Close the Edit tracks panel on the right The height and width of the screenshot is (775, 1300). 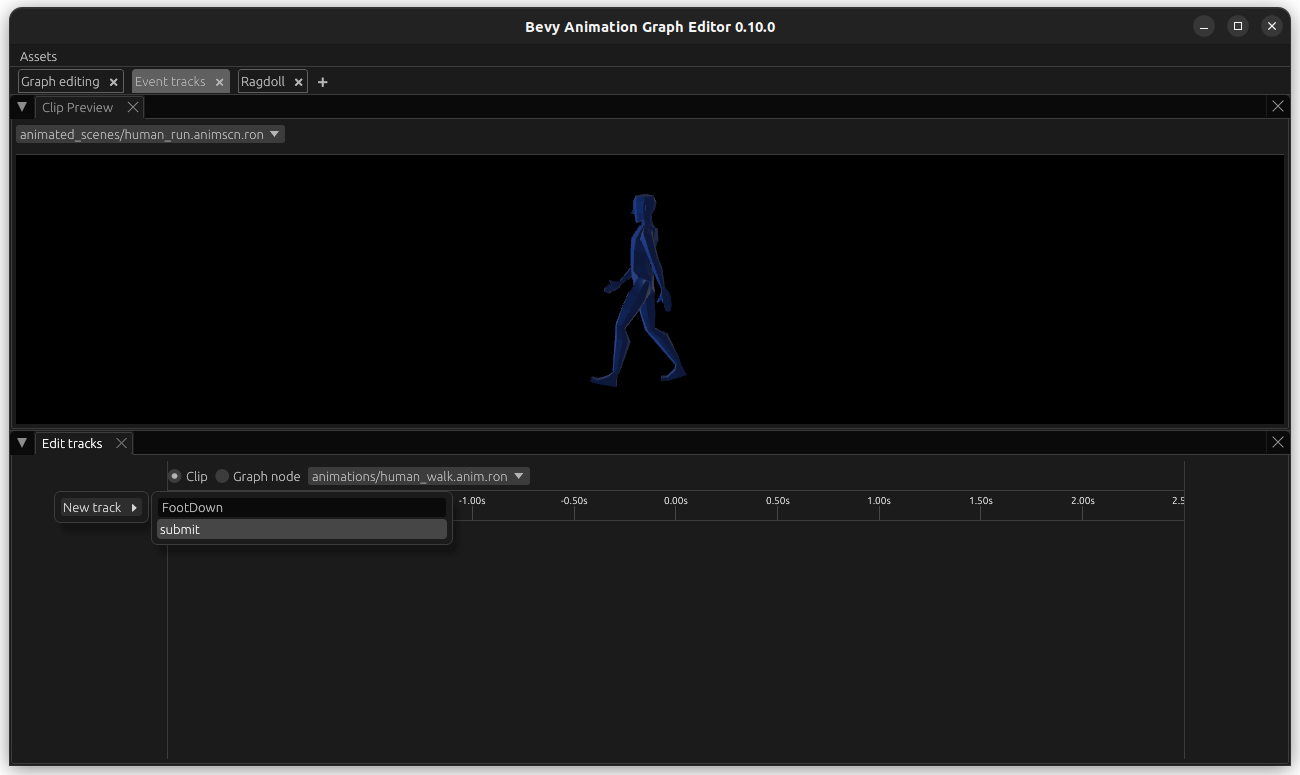click(x=1277, y=442)
